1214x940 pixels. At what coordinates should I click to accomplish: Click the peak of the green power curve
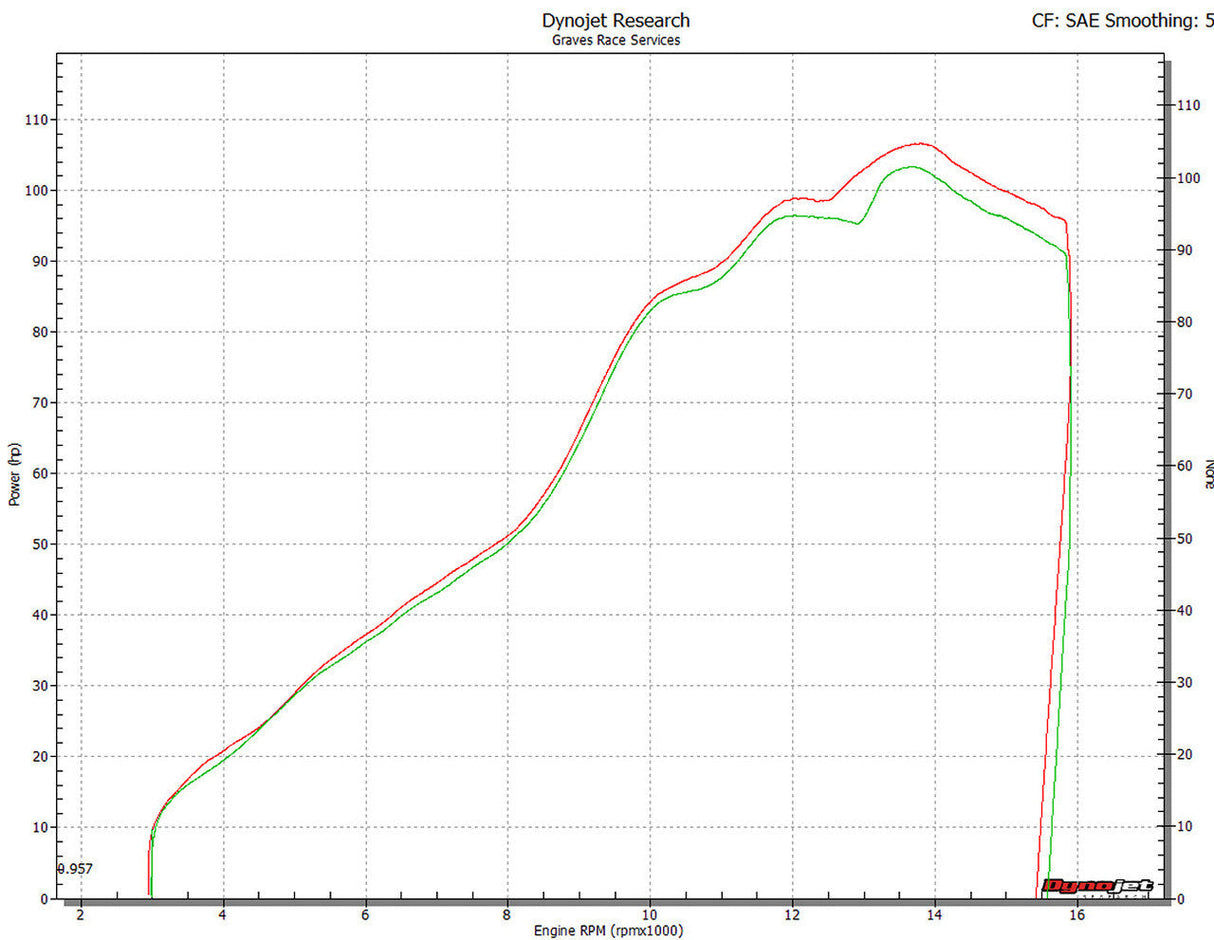[x=911, y=167]
